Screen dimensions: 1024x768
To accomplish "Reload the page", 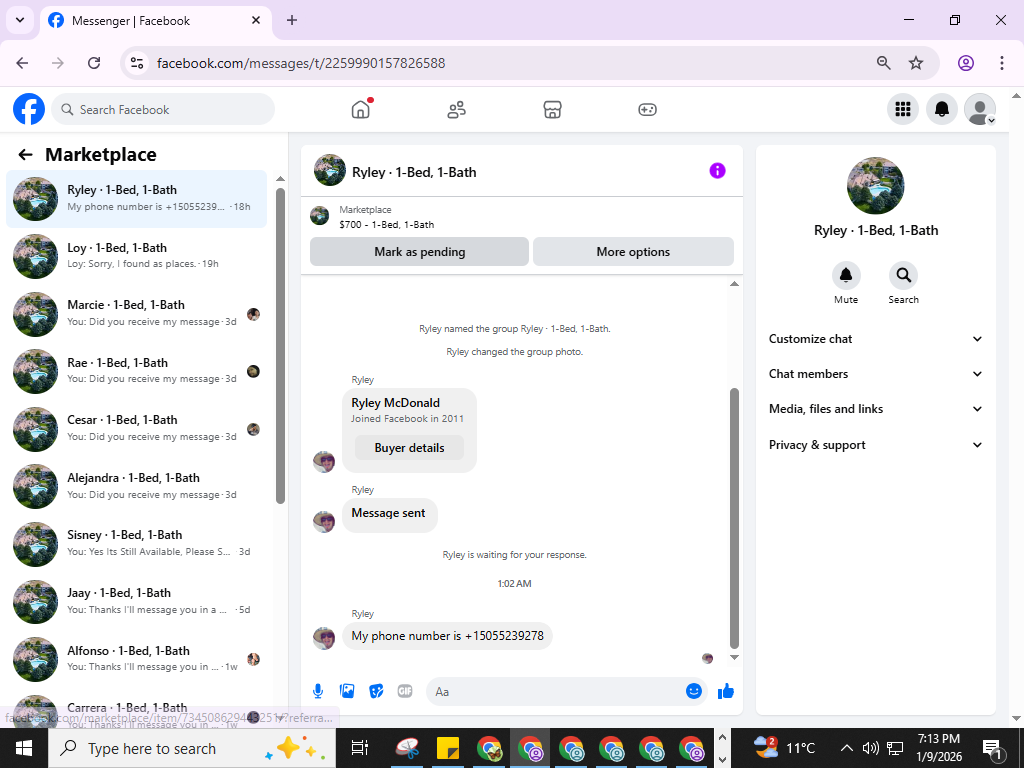I will click(x=94, y=63).
